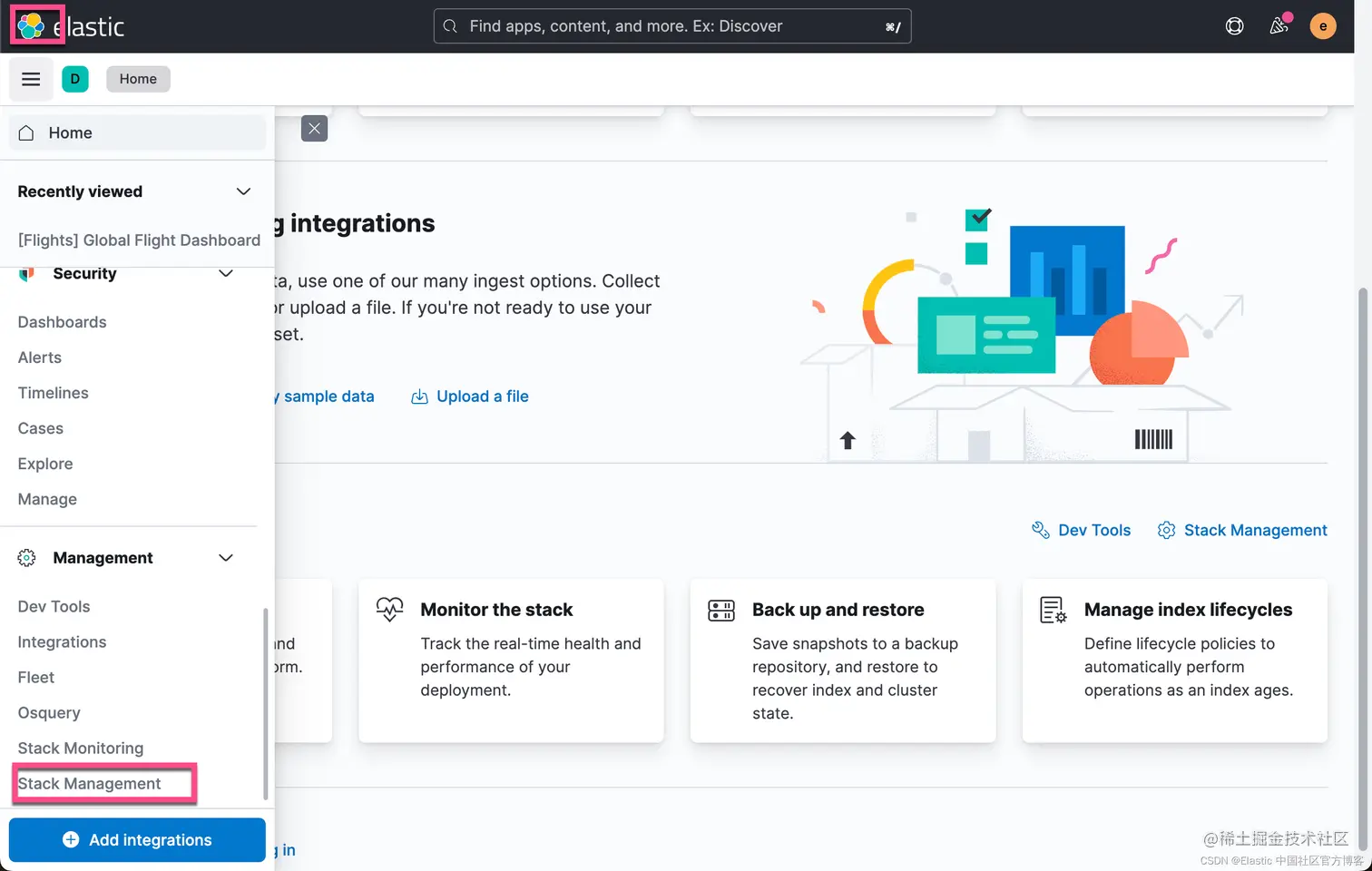
Task: Click the Home house icon
Action: 26,132
